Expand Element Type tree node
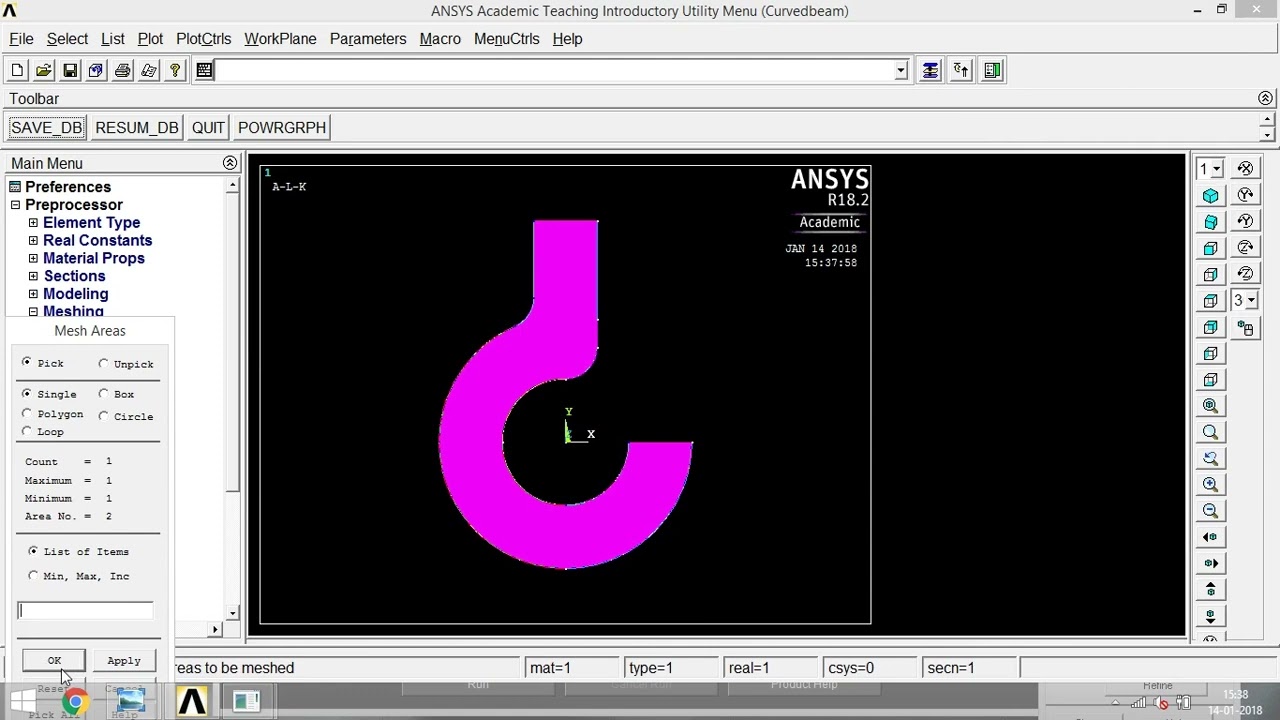Screen dimensions: 1280x720 [33, 223]
